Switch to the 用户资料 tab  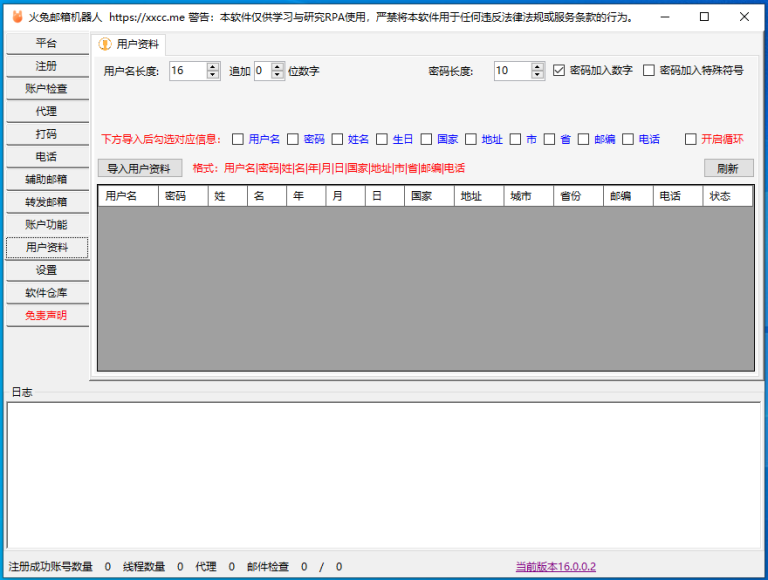click(x=129, y=45)
